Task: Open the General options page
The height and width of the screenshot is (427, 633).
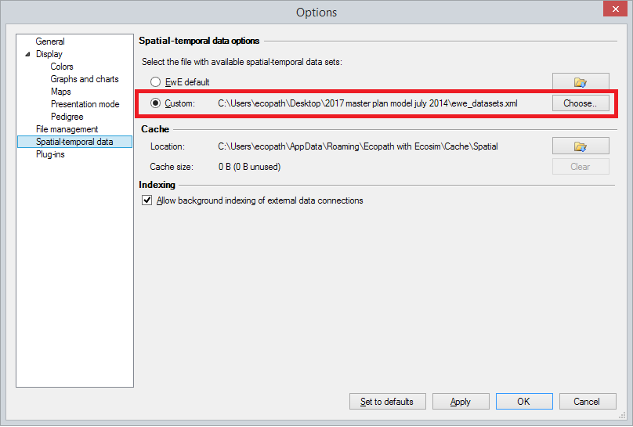Action: [x=50, y=41]
